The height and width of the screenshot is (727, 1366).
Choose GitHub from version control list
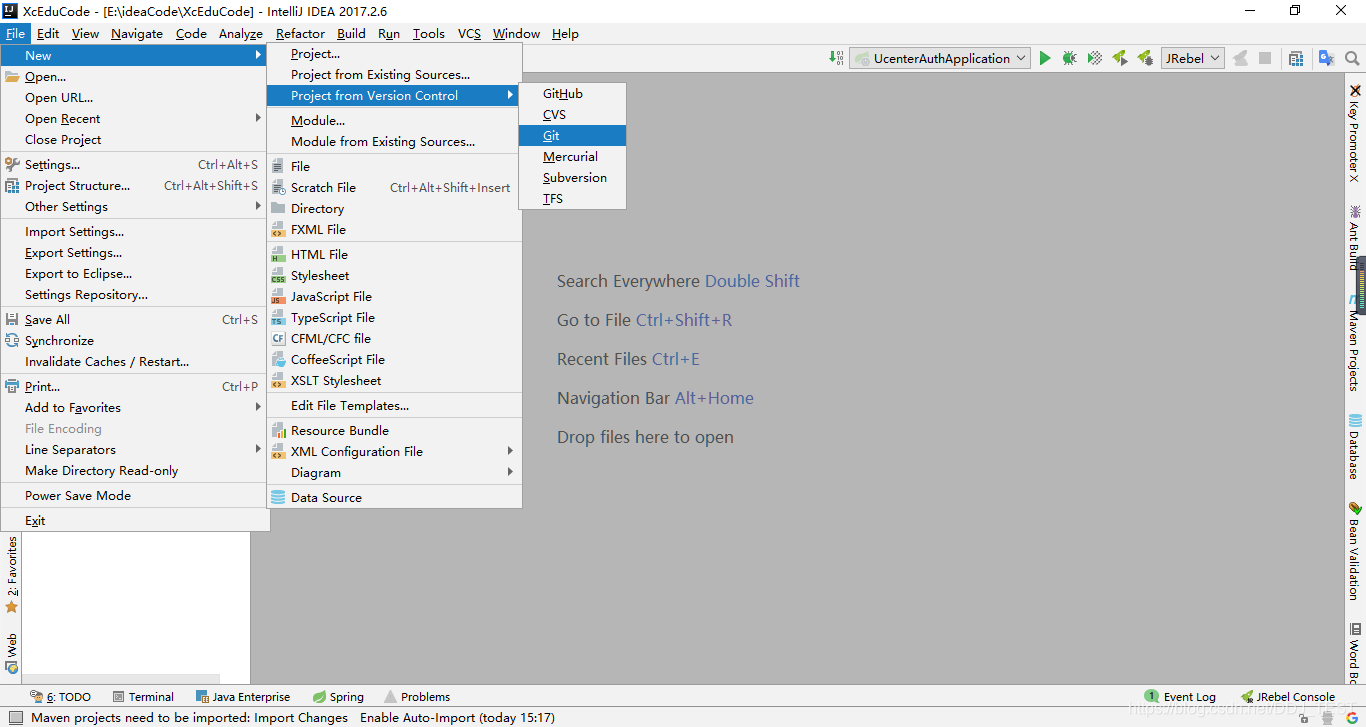[572, 93]
